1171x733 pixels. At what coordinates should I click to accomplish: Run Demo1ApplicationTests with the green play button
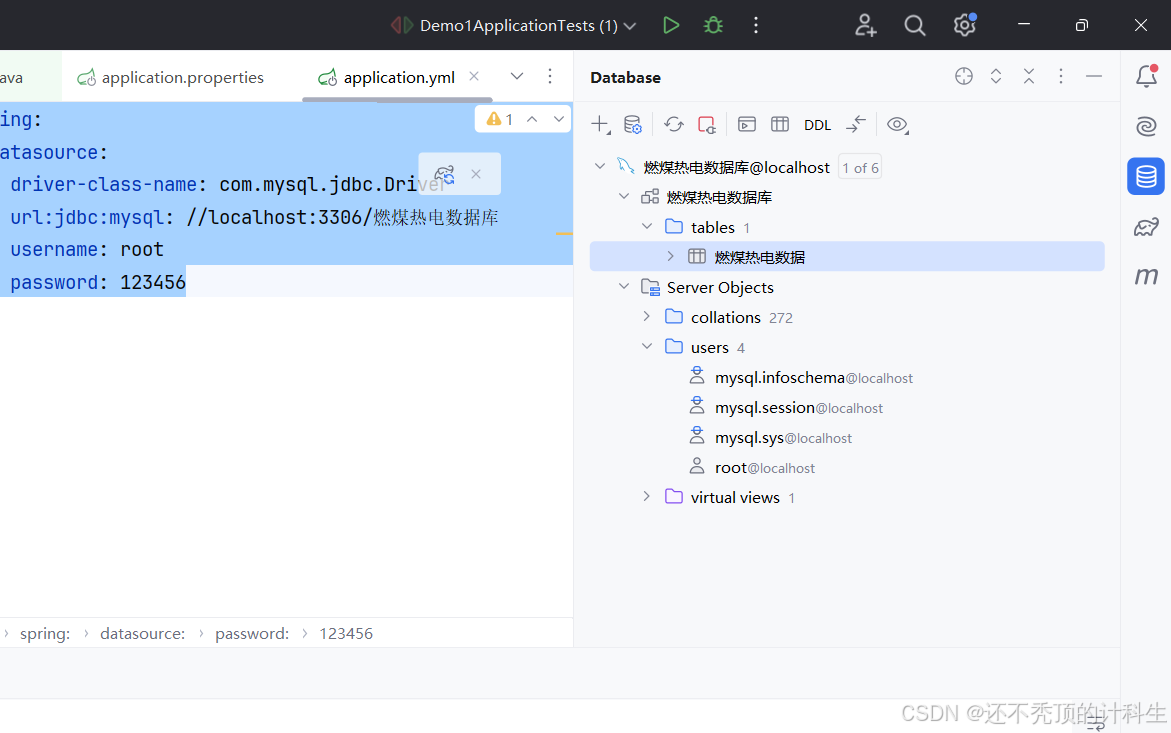(x=671, y=25)
